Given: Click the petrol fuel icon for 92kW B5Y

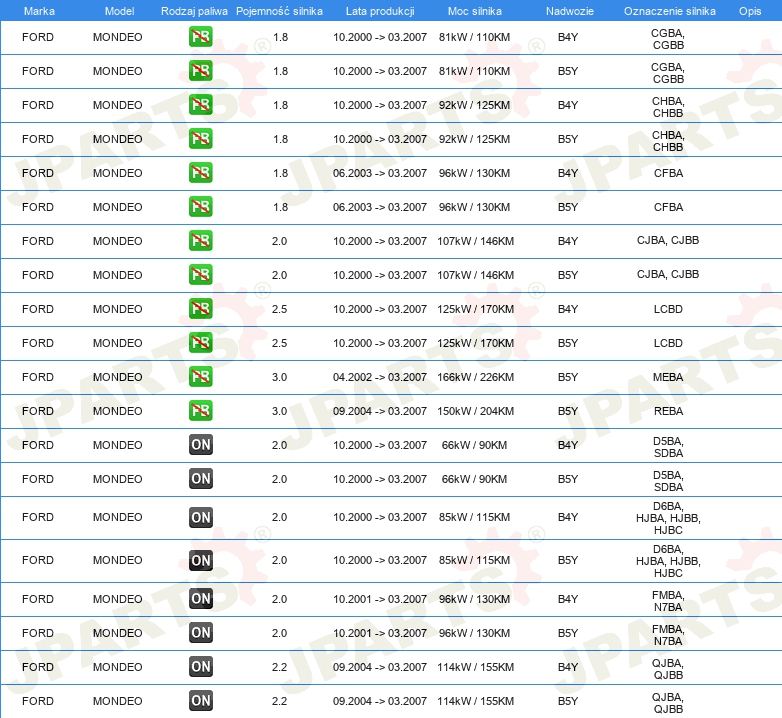Looking at the screenshot, I should click(x=200, y=139).
